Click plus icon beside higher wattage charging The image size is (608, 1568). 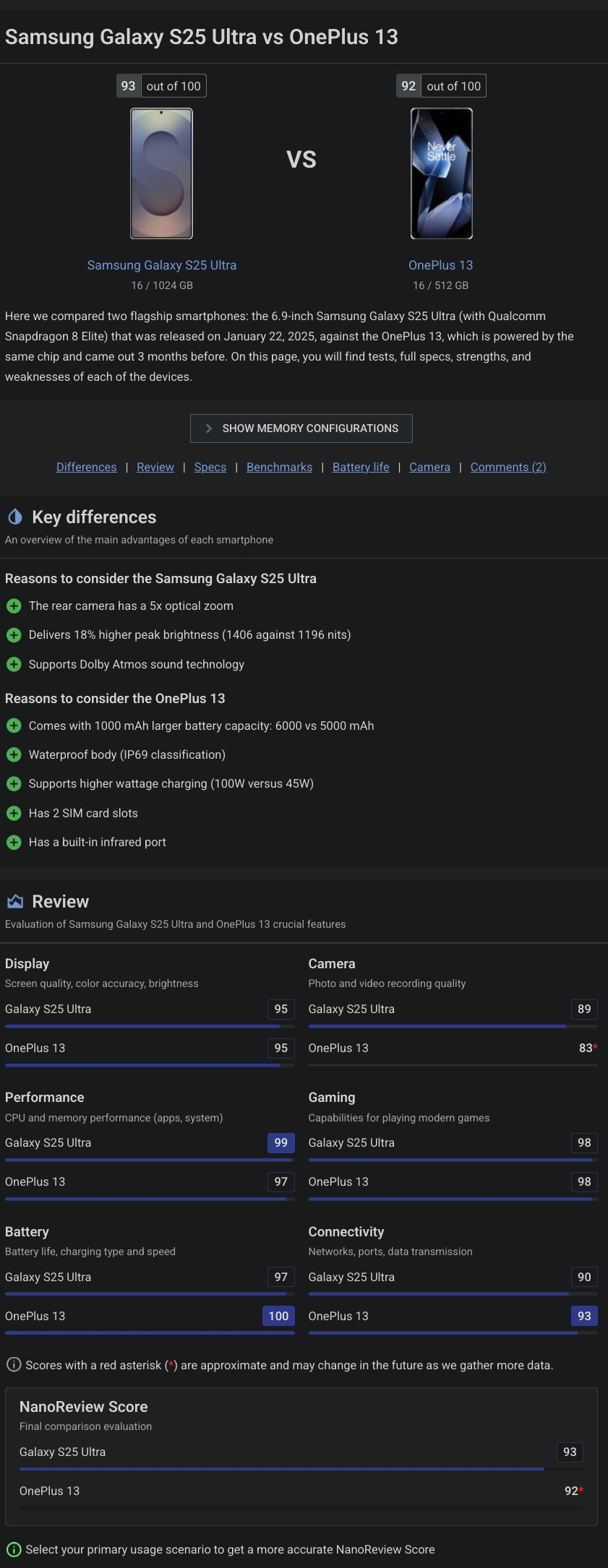[14, 783]
